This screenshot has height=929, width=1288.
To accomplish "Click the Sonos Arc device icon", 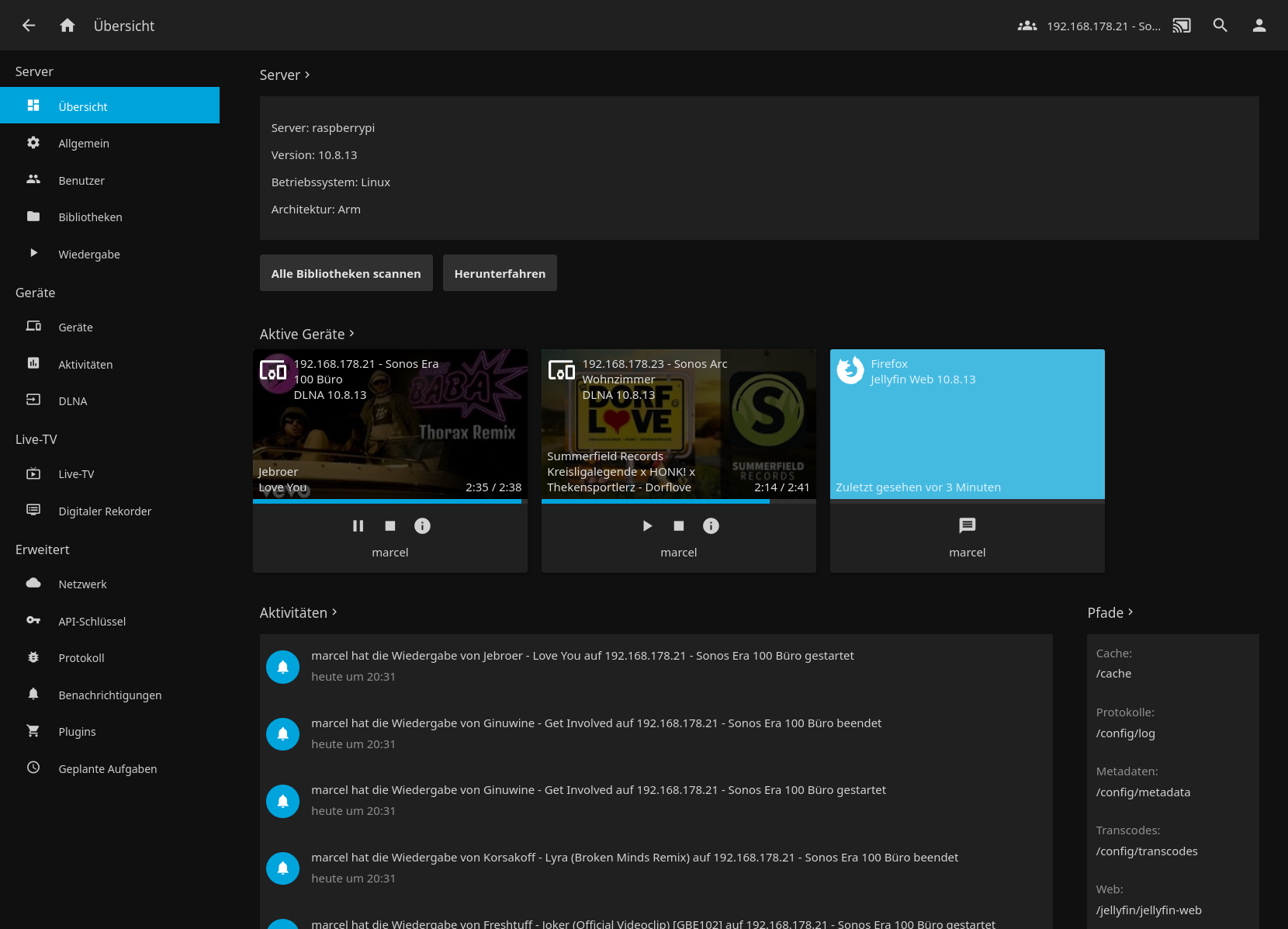I will click(x=562, y=371).
